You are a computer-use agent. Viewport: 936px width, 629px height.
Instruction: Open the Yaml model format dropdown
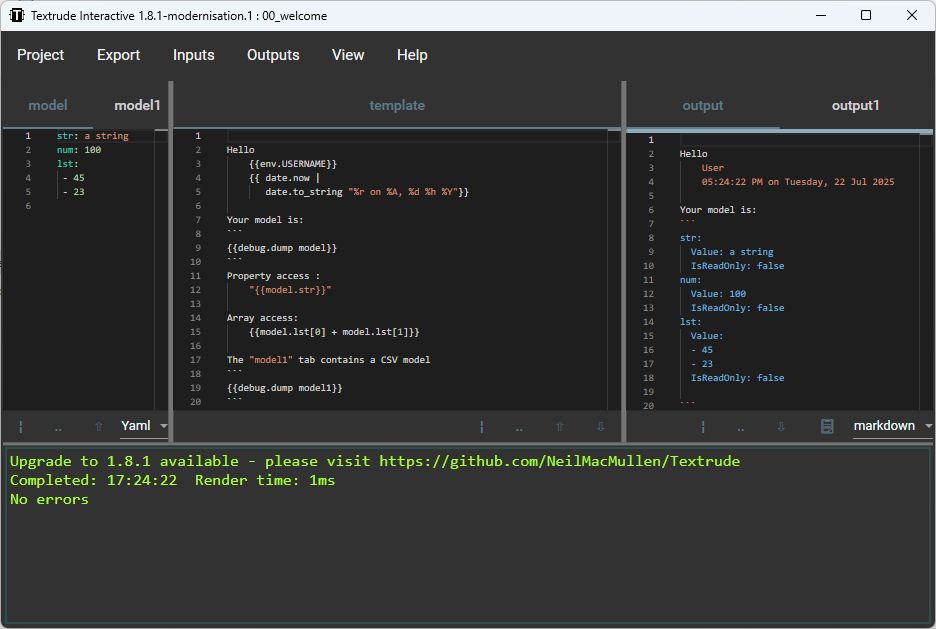144,426
